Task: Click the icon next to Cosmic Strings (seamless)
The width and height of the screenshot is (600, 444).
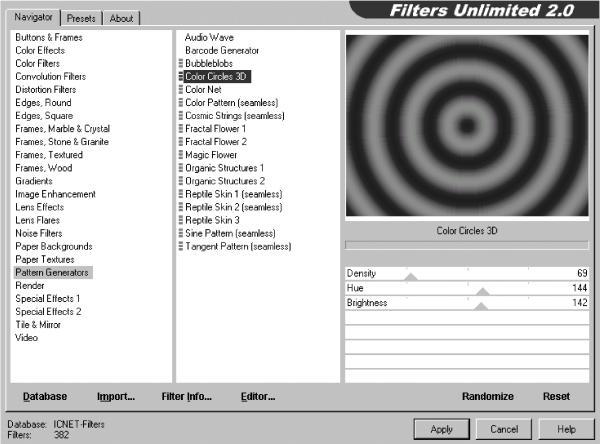Action: [181, 115]
